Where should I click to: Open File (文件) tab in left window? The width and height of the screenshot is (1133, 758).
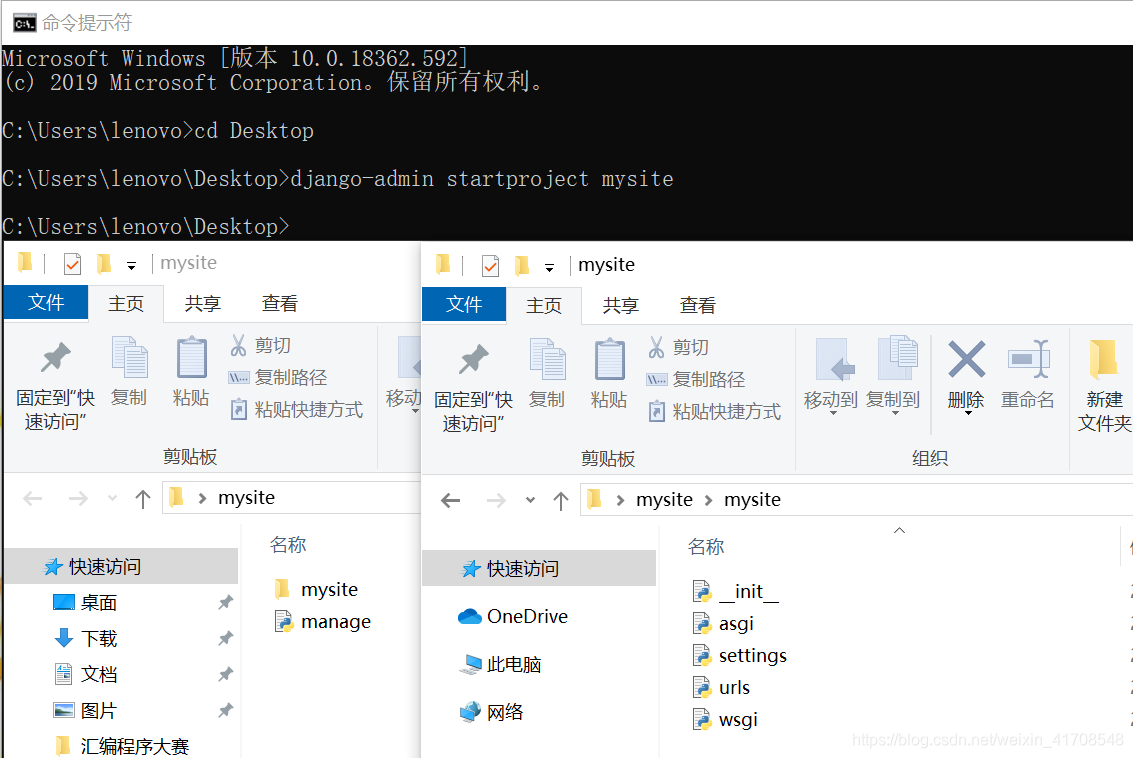(46, 302)
